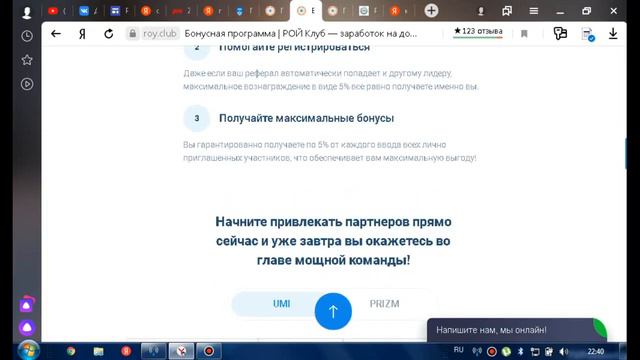Open the 'Напишите нам, мы онлайн!' chat widget
Image resolution: width=640 pixels, height=360 pixels.
(x=516, y=330)
